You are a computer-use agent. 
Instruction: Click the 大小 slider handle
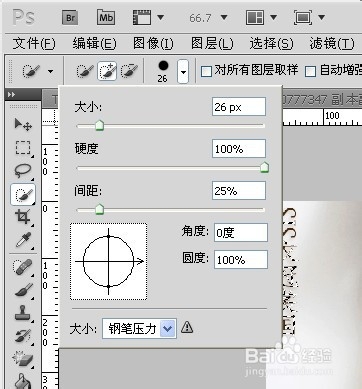tap(99, 126)
